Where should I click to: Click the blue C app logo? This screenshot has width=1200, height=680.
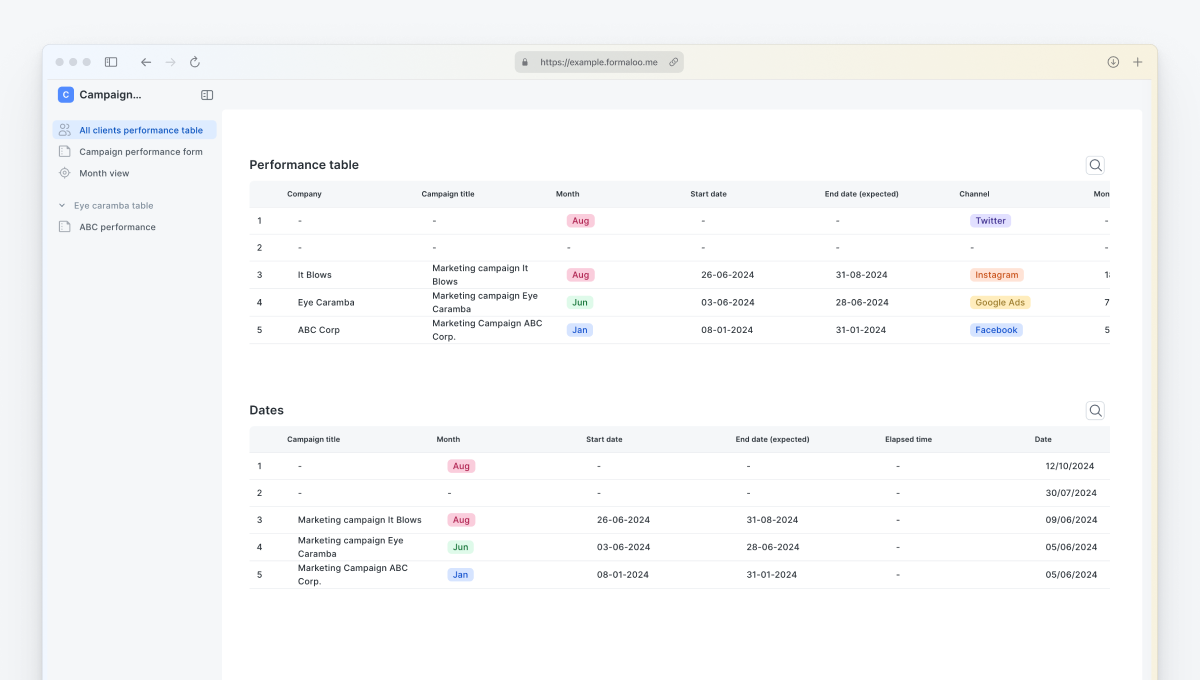click(x=66, y=95)
